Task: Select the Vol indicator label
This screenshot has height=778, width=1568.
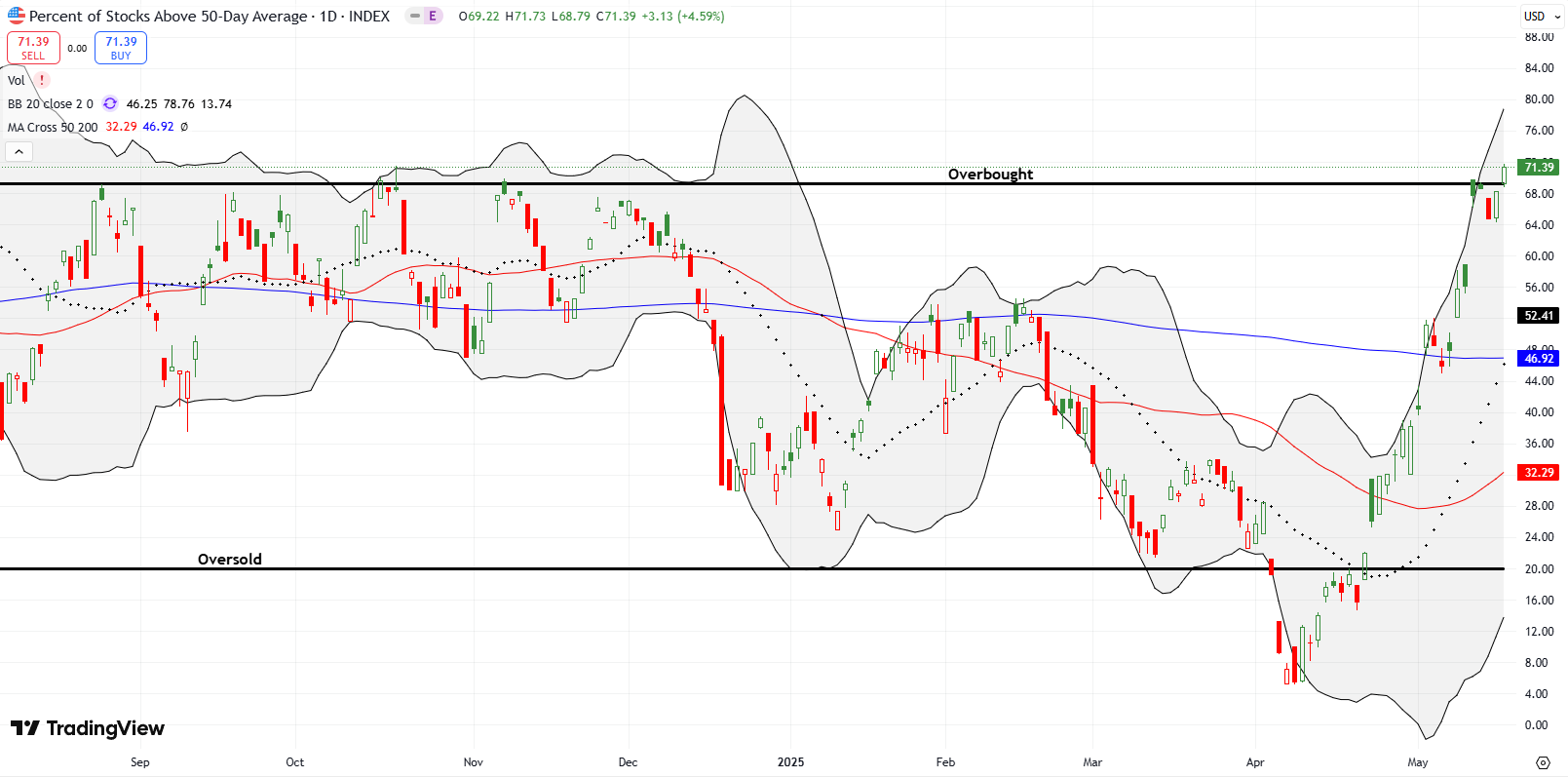Action: click(17, 80)
